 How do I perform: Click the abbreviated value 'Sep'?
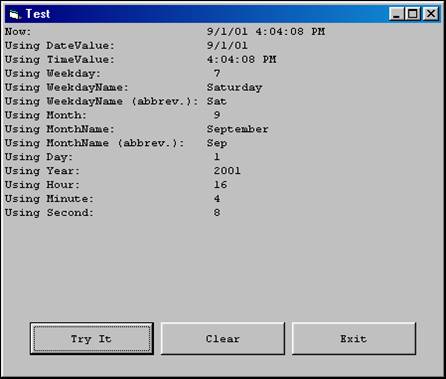click(x=217, y=143)
